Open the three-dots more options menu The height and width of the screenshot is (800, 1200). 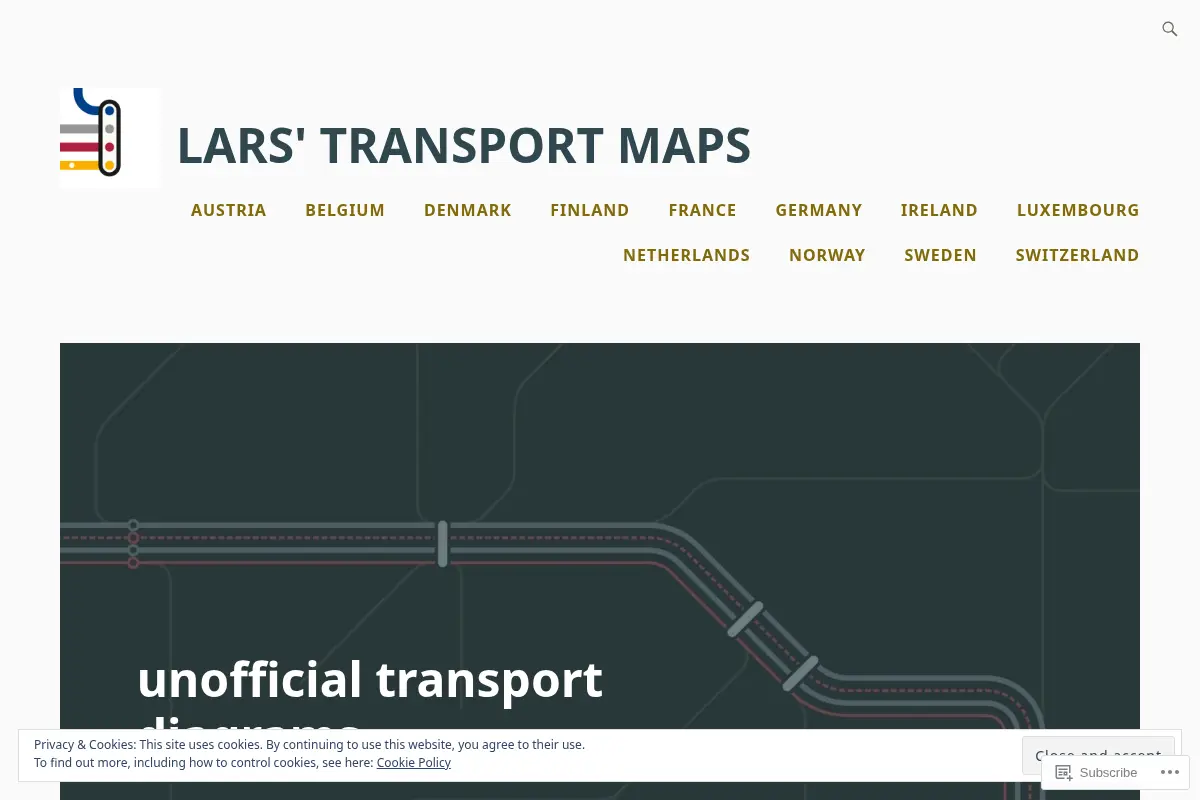(x=1169, y=772)
